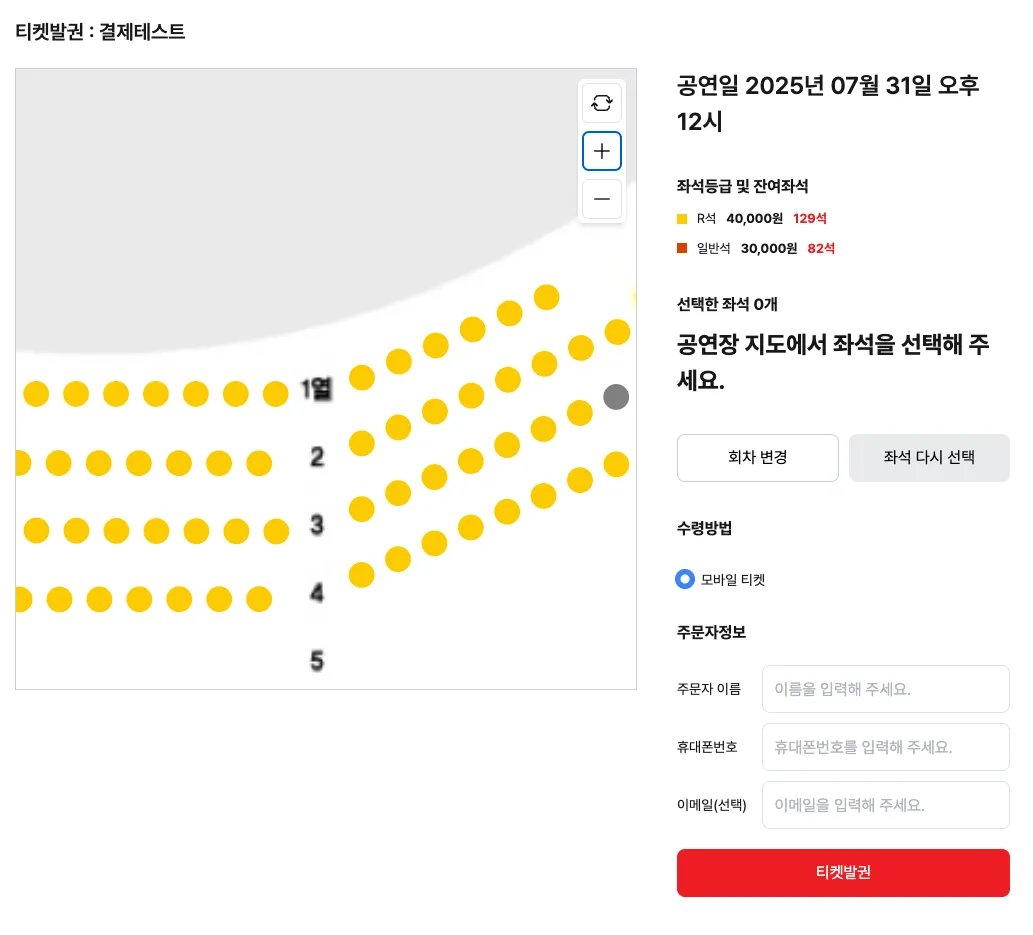The image size is (1033, 935).
Task: Choose the seat immediately left of row 2 label
Action: click(259, 463)
